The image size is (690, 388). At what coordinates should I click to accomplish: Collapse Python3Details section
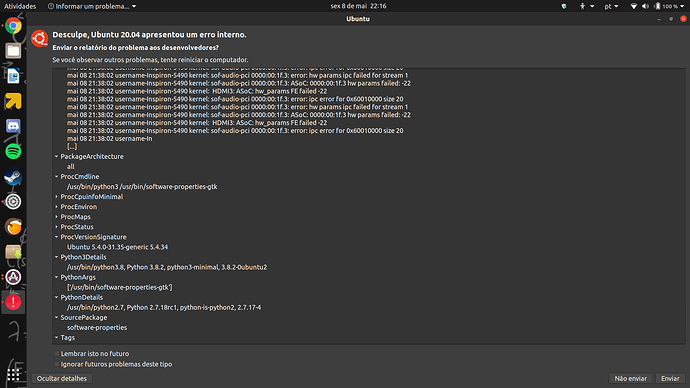tap(56, 257)
